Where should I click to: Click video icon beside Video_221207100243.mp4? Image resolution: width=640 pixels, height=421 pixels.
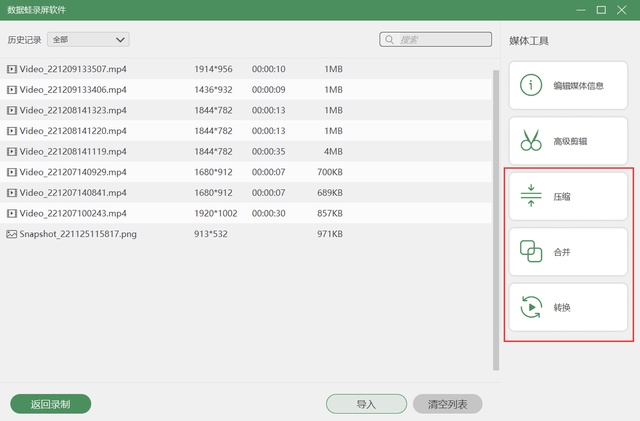click(x=12, y=213)
